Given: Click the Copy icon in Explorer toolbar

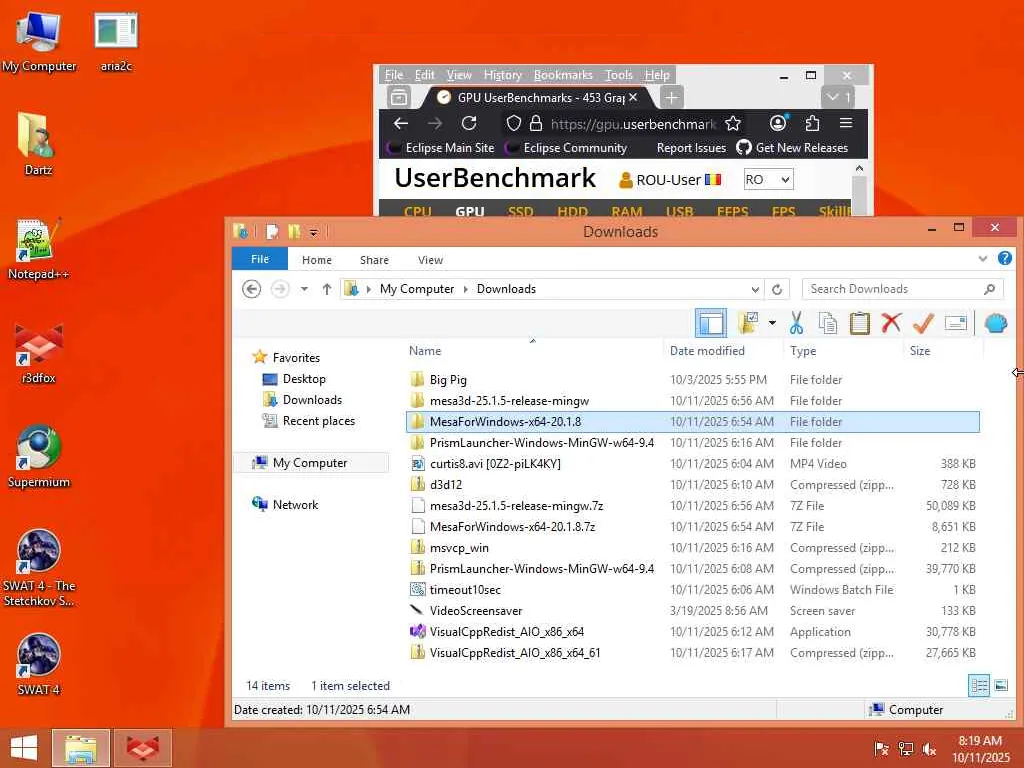Looking at the screenshot, I should click(827, 323).
